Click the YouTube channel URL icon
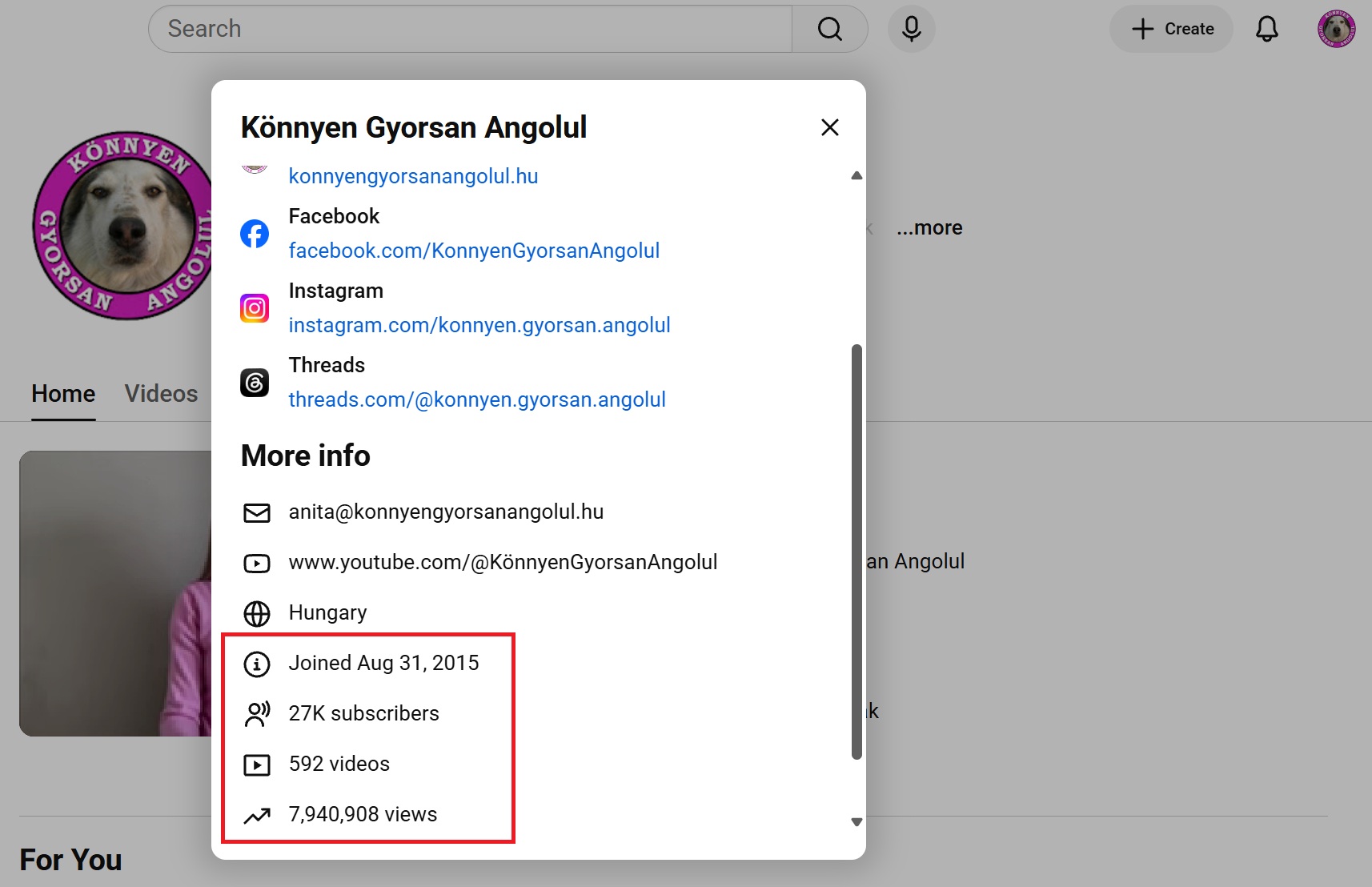Viewport: 1372px width, 887px height. click(257, 563)
